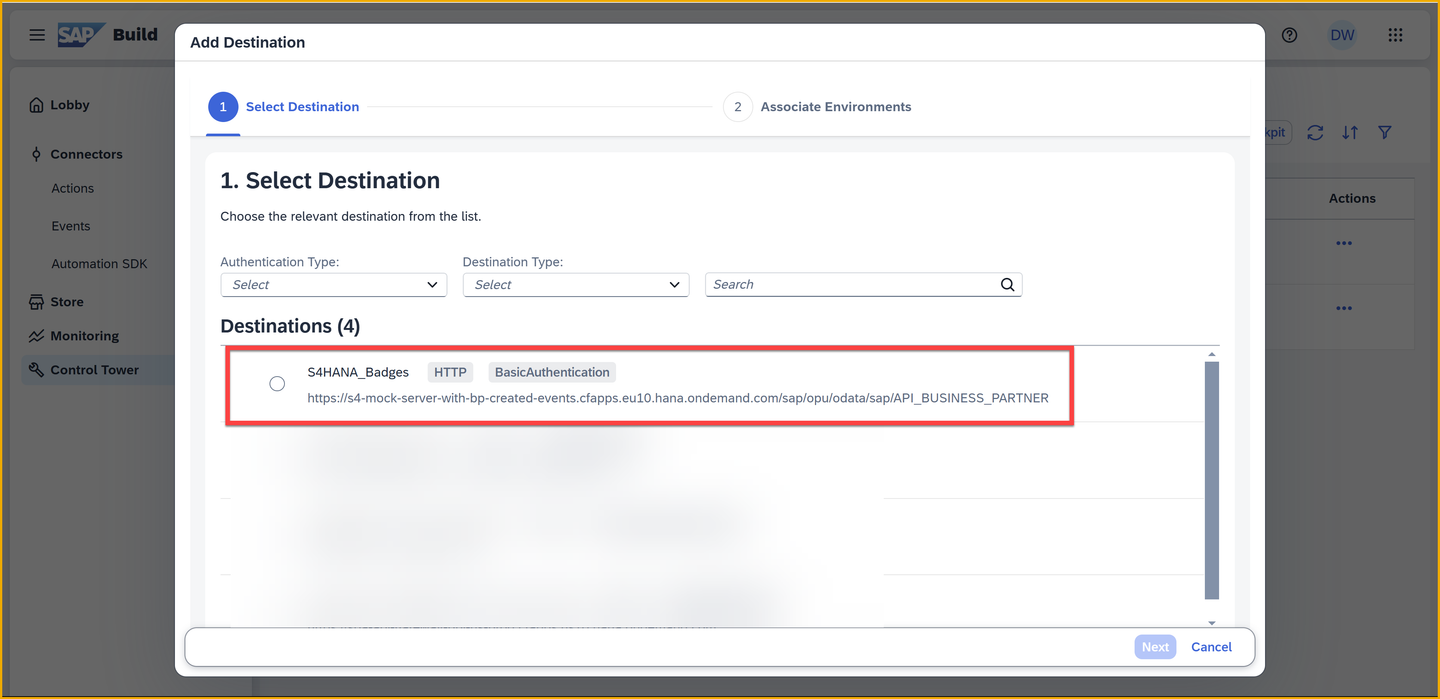Image resolution: width=1440 pixels, height=699 pixels.
Task: Open the help question mark icon
Action: point(1290,35)
